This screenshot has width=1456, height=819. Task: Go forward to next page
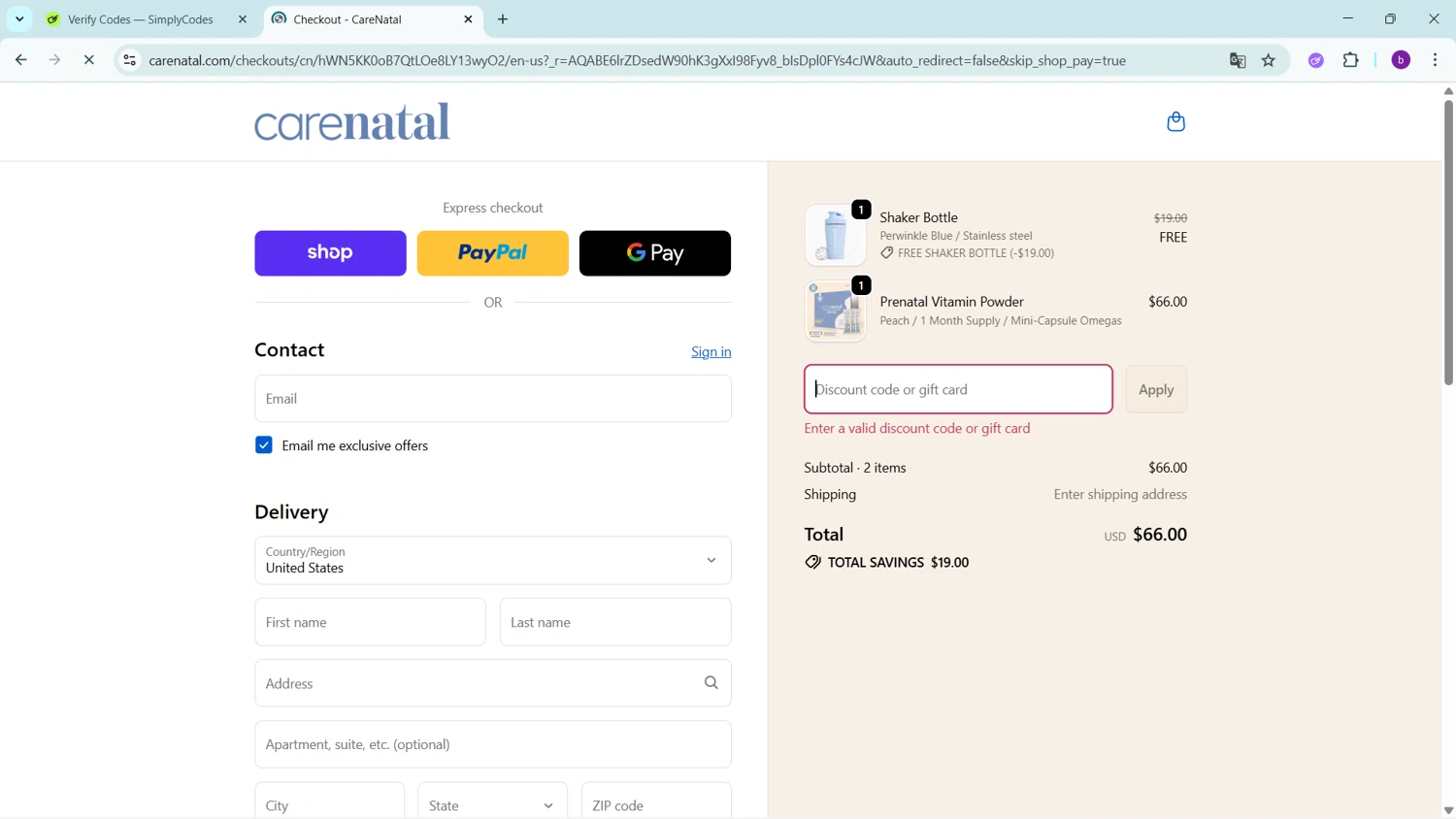pyautogui.click(x=55, y=60)
